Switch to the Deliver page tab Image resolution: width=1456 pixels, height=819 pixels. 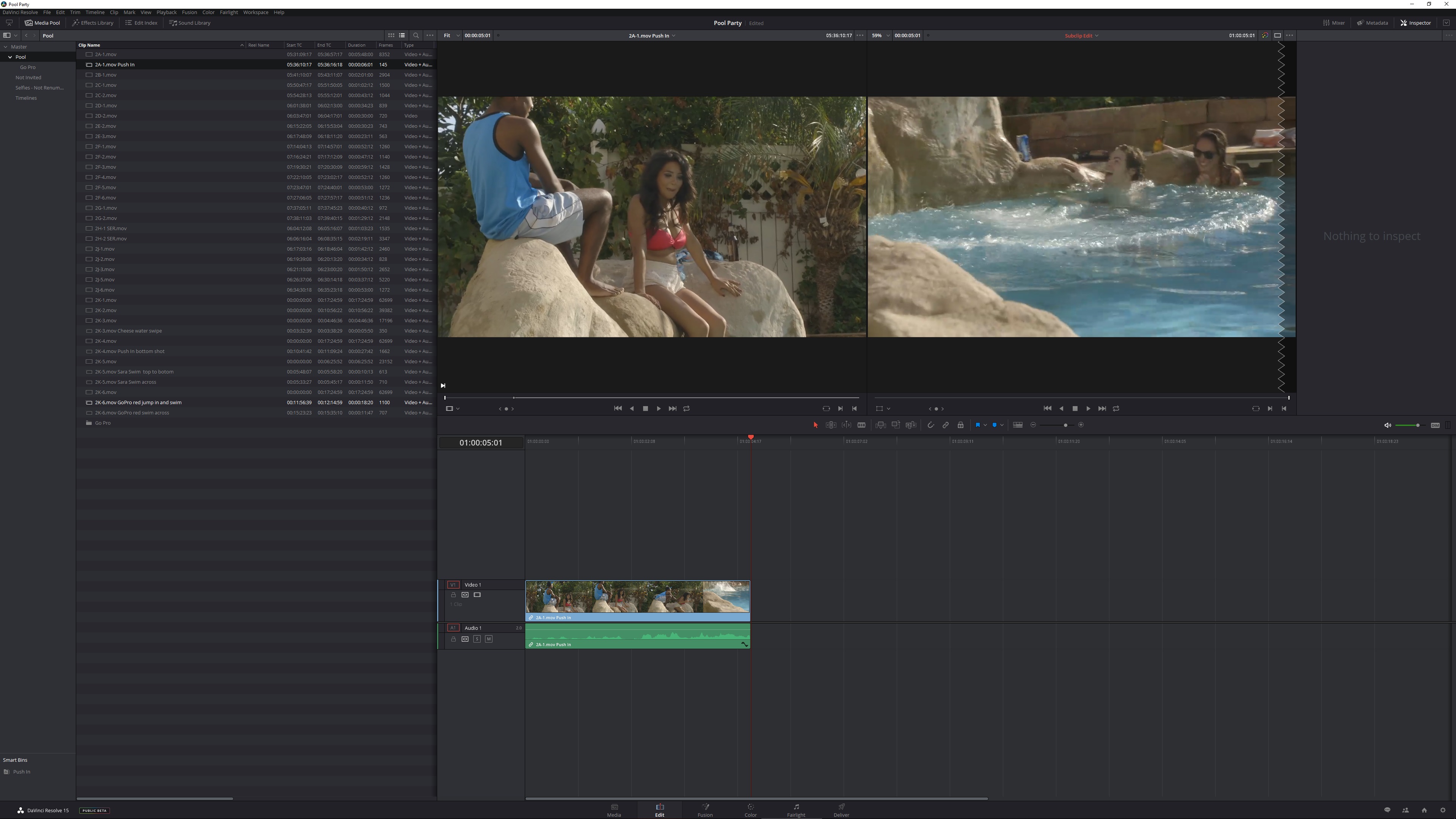[841, 810]
